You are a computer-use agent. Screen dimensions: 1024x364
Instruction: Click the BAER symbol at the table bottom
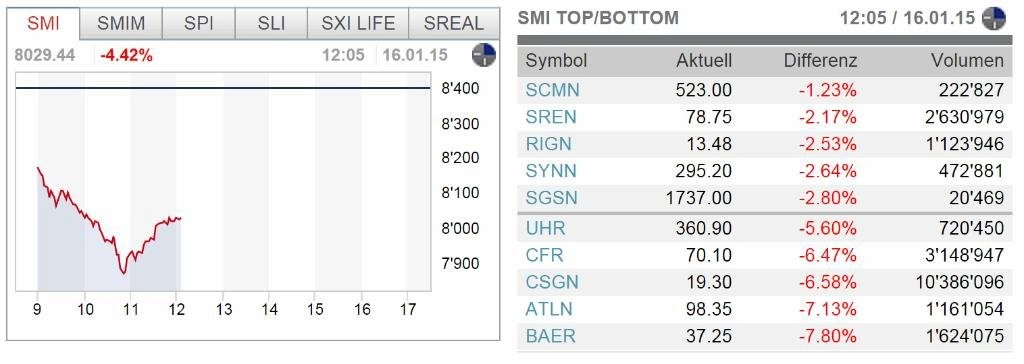(x=551, y=337)
